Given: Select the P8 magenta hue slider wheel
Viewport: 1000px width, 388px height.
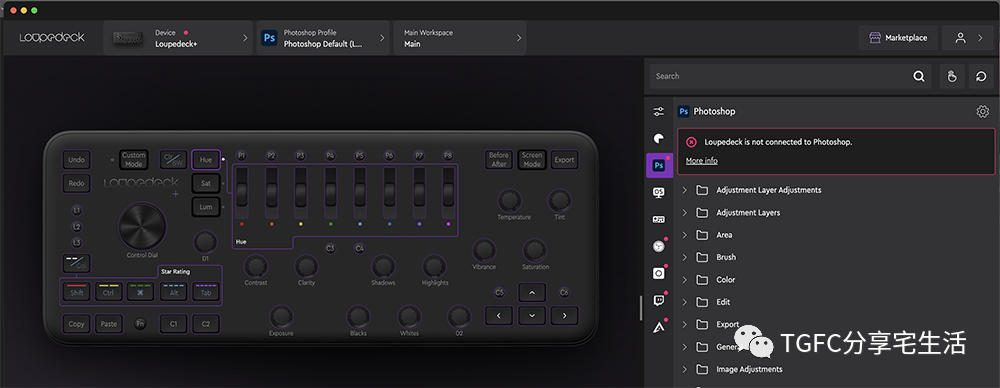Looking at the screenshot, I should (449, 192).
